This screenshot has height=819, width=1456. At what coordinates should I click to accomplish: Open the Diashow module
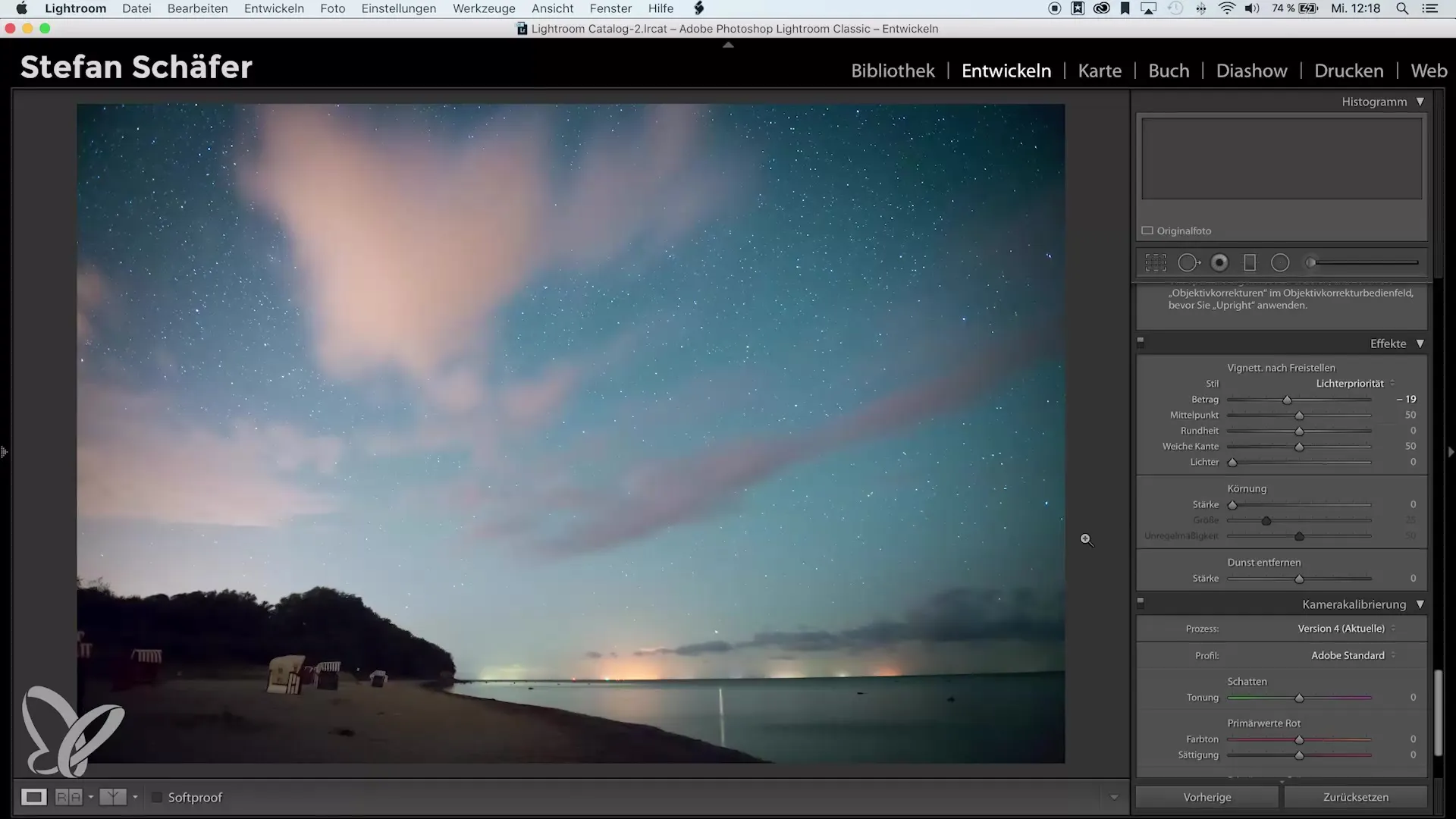click(x=1251, y=71)
